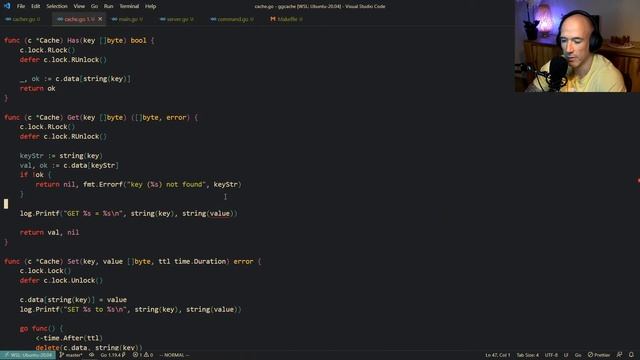
Task: Close the cache.go tab
Action: (x=100, y=19)
